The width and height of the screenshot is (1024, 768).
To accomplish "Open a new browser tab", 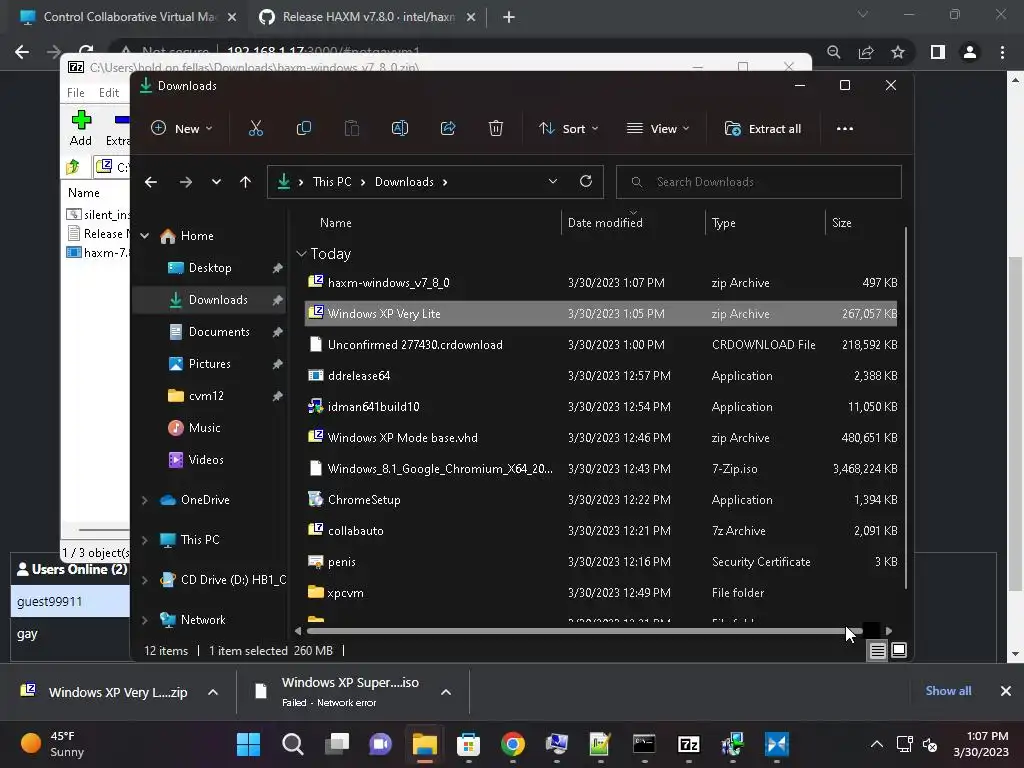I will point(509,18).
